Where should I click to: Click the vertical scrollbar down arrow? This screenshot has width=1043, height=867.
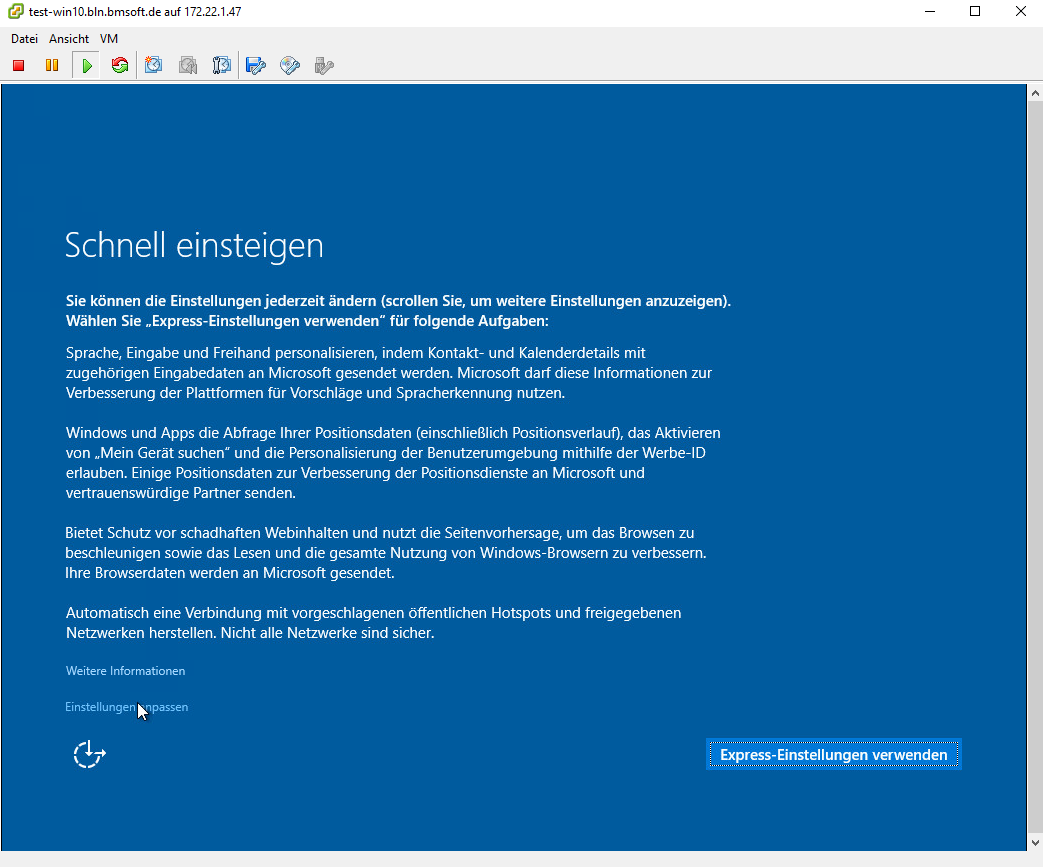pos(1035,842)
